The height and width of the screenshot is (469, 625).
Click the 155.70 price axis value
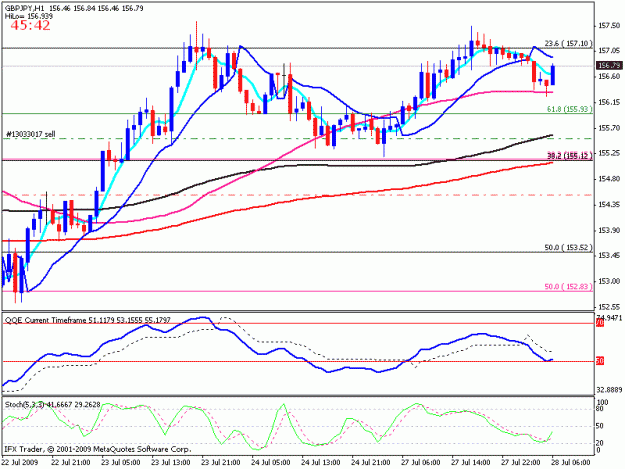(609, 128)
